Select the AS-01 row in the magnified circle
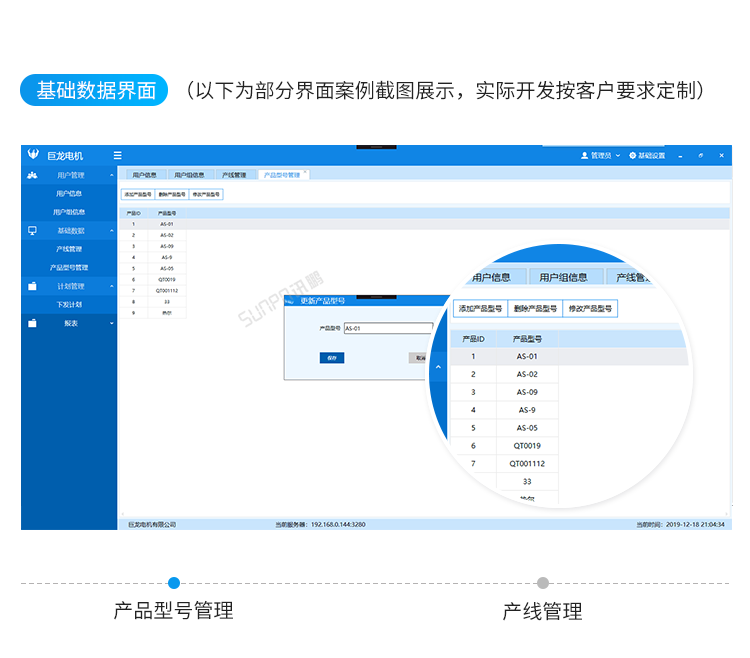Screen dimensions: 750x658 click(569, 356)
